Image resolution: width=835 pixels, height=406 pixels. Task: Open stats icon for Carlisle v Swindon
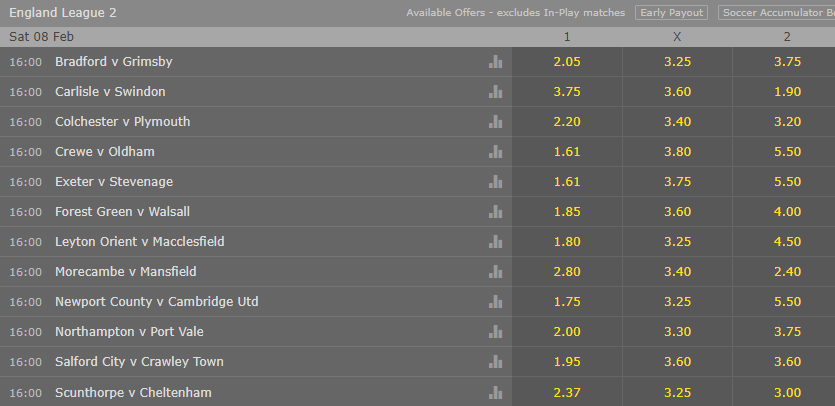click(x=495, y=92)
